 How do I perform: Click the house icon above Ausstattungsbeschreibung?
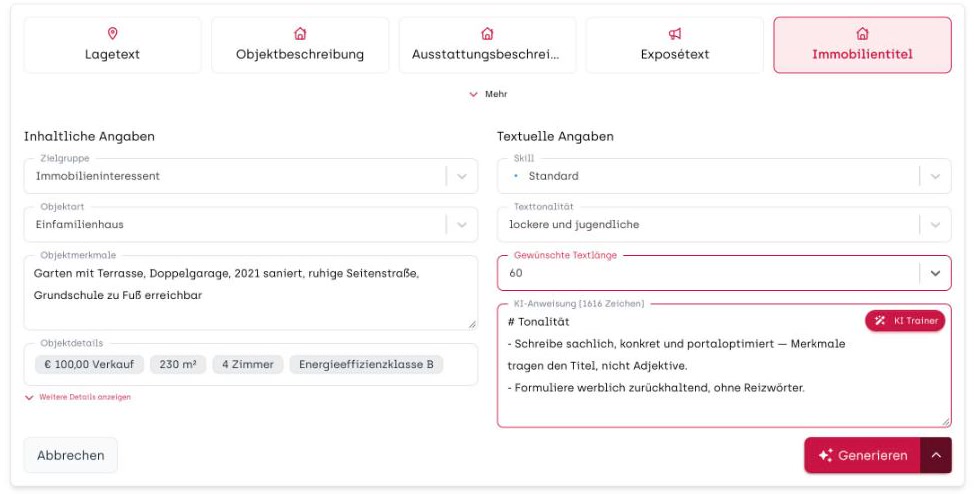click(x=488, y=34)
